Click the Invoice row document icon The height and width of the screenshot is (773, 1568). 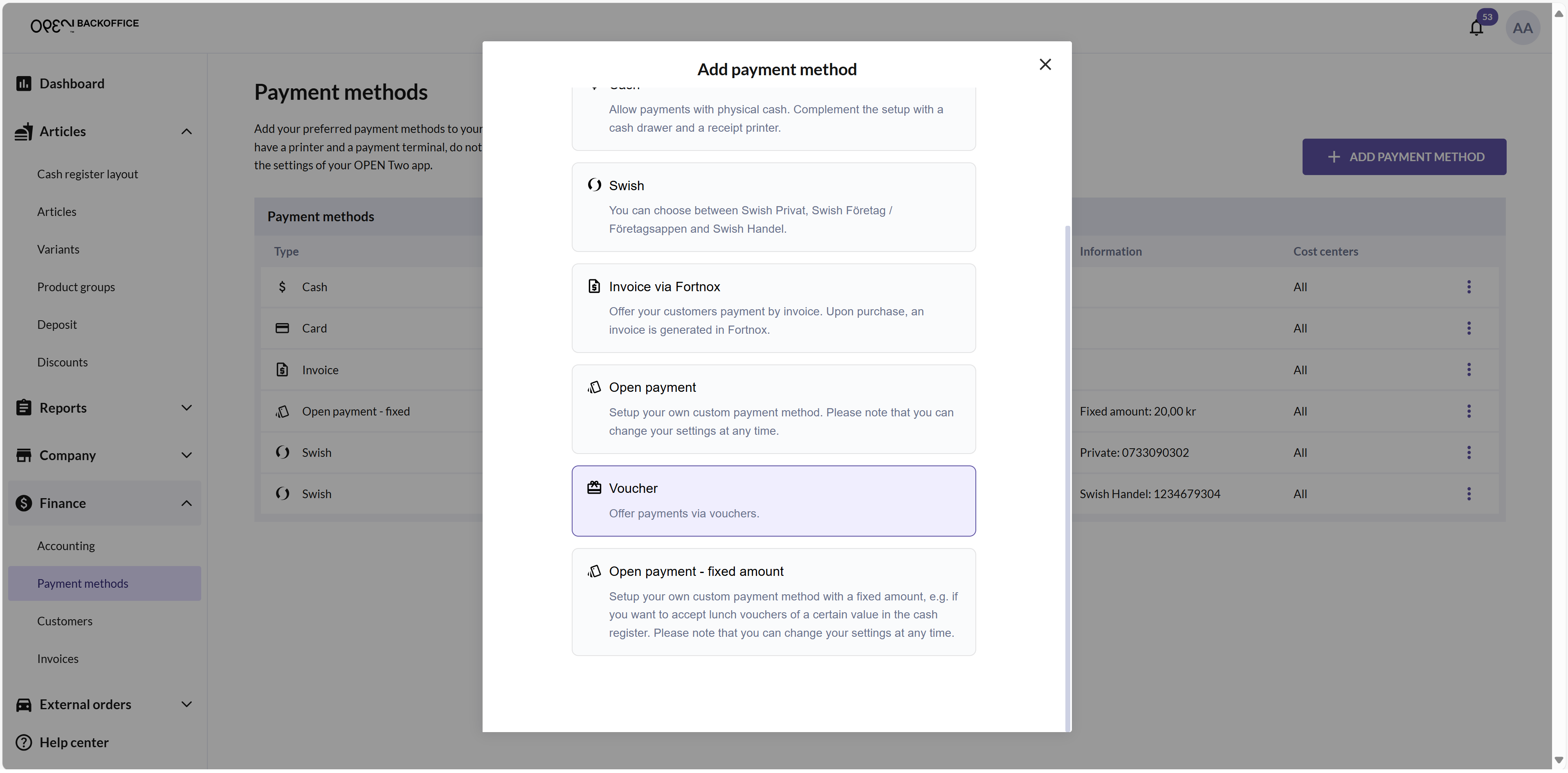[x=282, y=369]
